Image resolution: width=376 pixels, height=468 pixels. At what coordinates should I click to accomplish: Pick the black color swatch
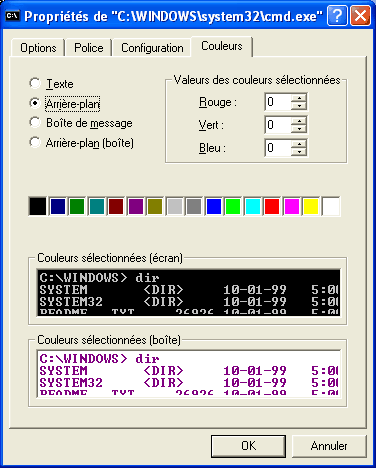point(38,206)
